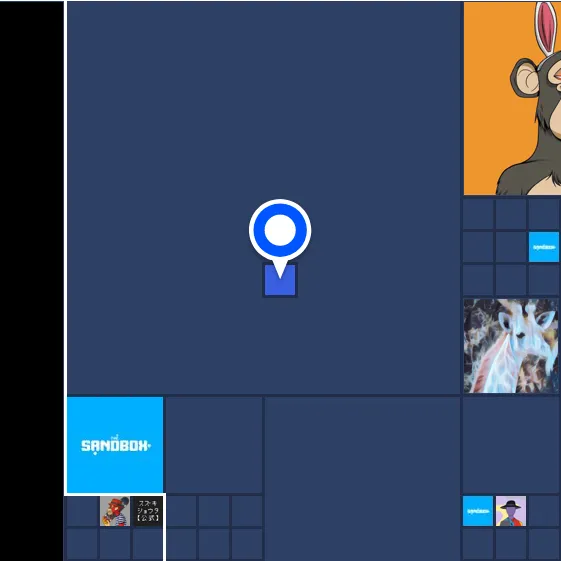Select the highlighted blue land tile under pin
Screen dimensions: 561x561
point(280,280)
